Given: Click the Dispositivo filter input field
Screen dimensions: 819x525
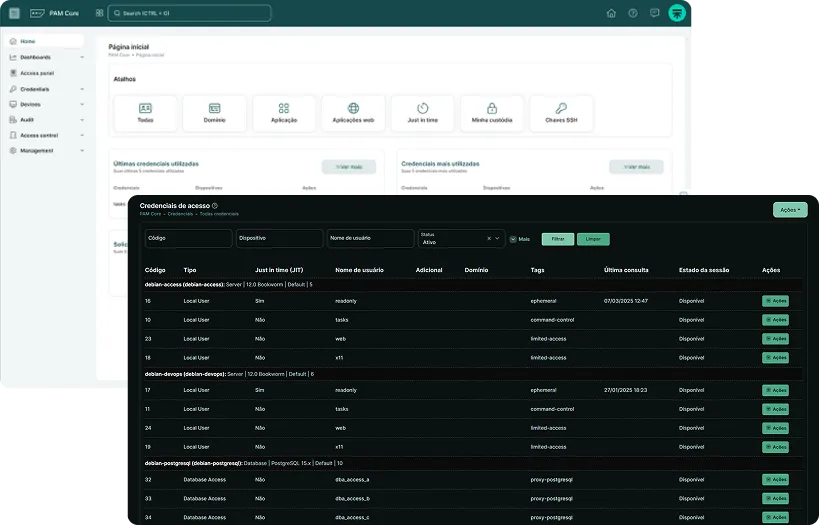Looking at the screenshot, I should point(279,238).
